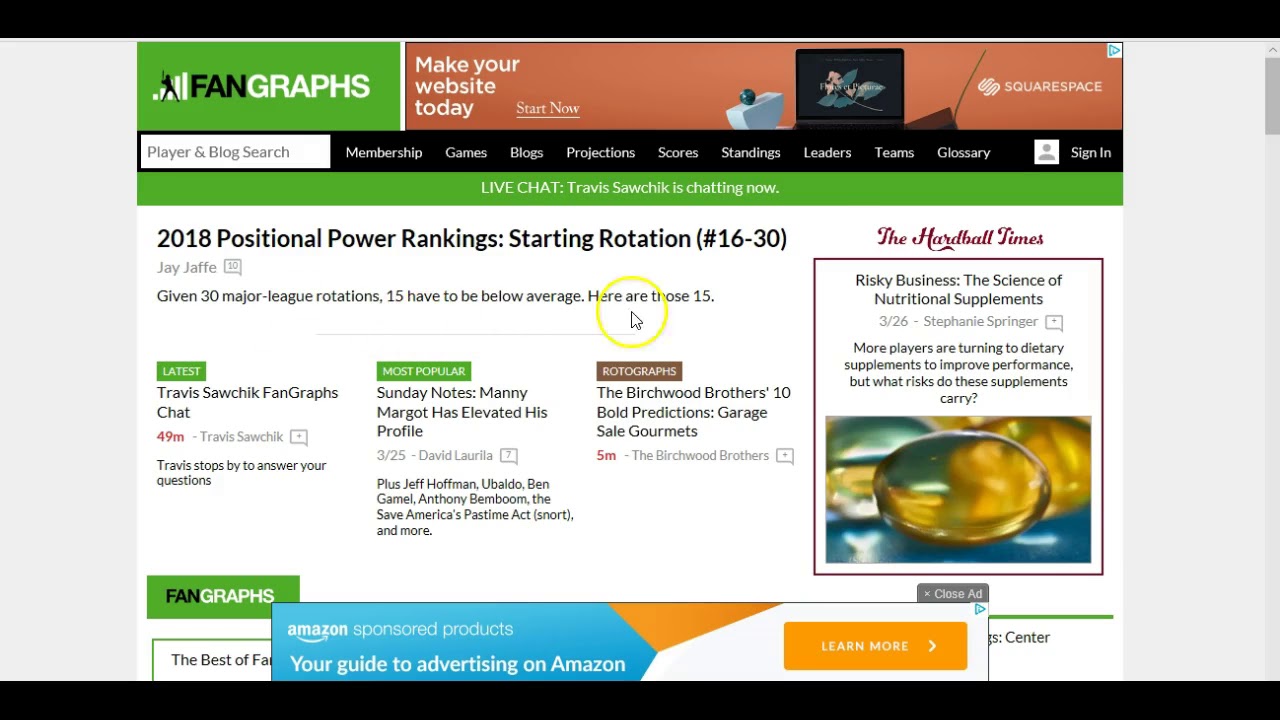Join the Travis Sawchik live chat banner
Screen dimensions: 1280x720
630,188
